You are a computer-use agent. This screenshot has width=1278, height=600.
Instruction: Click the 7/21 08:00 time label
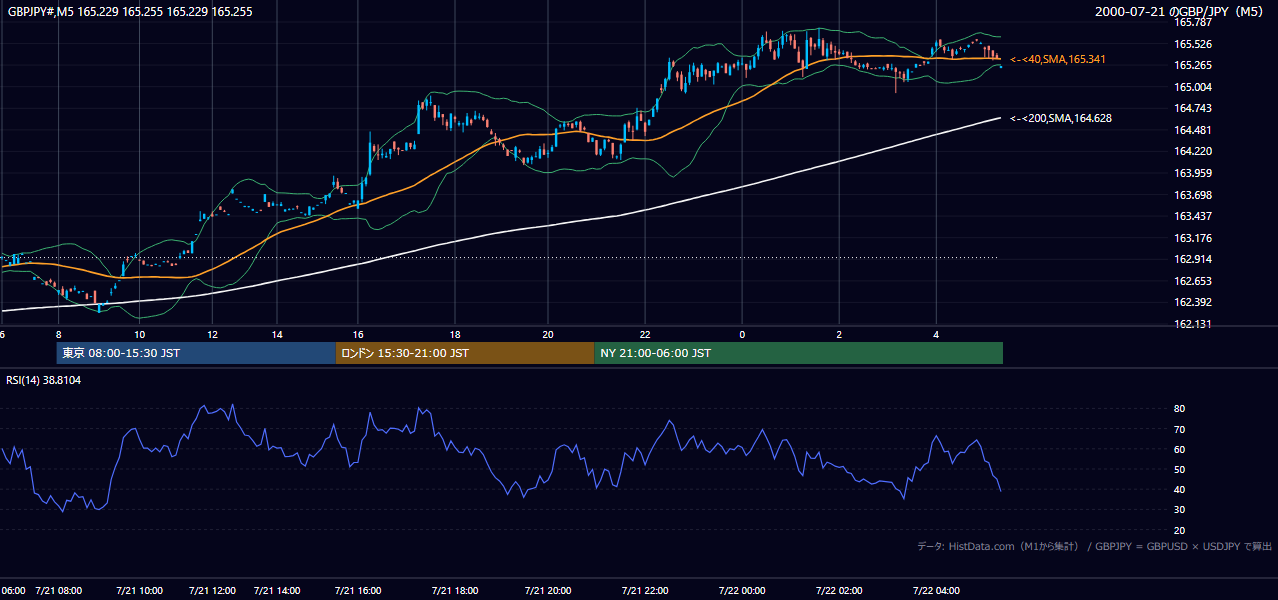pyautogui.click(x=57, y=591)
